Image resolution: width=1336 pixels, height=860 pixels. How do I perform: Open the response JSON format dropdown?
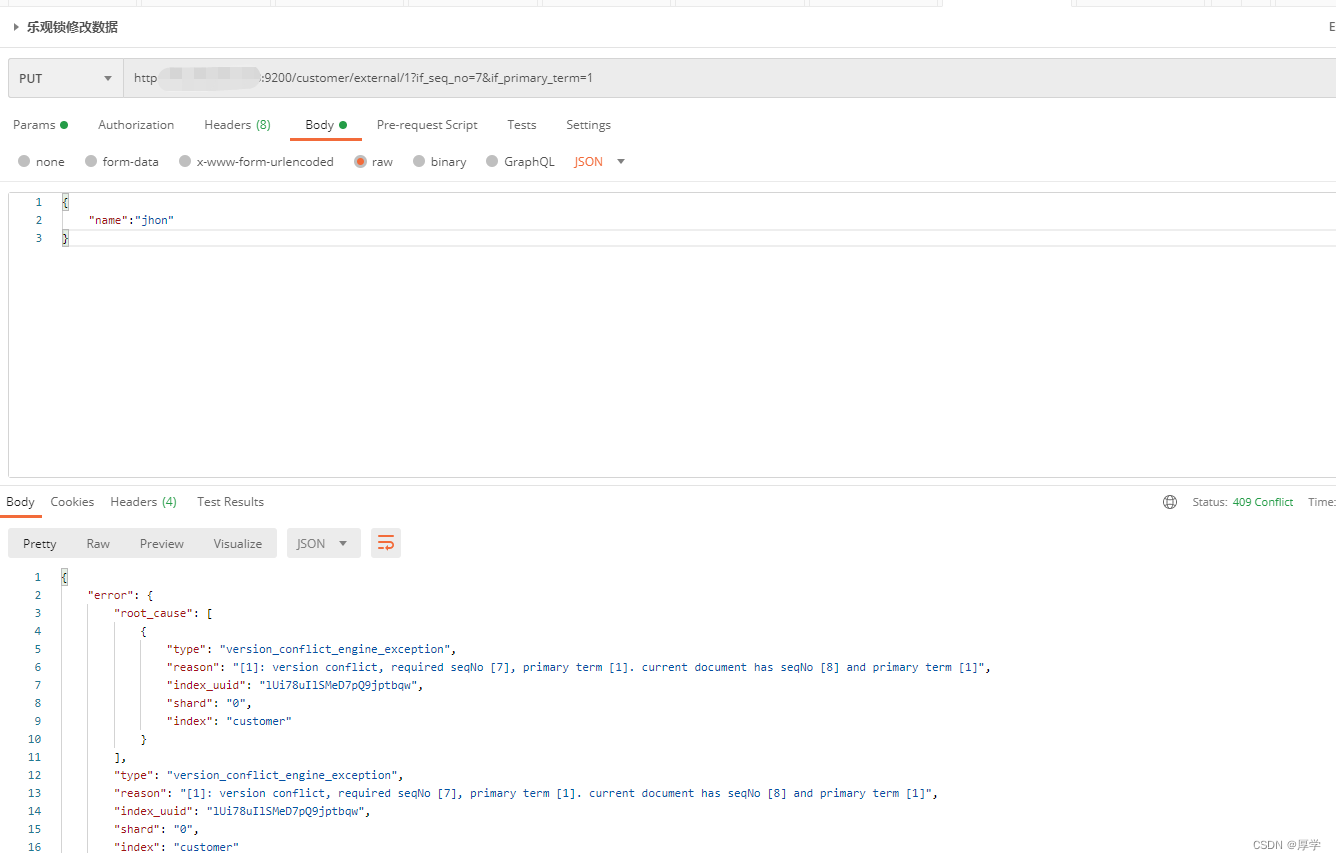pos(323,544)
